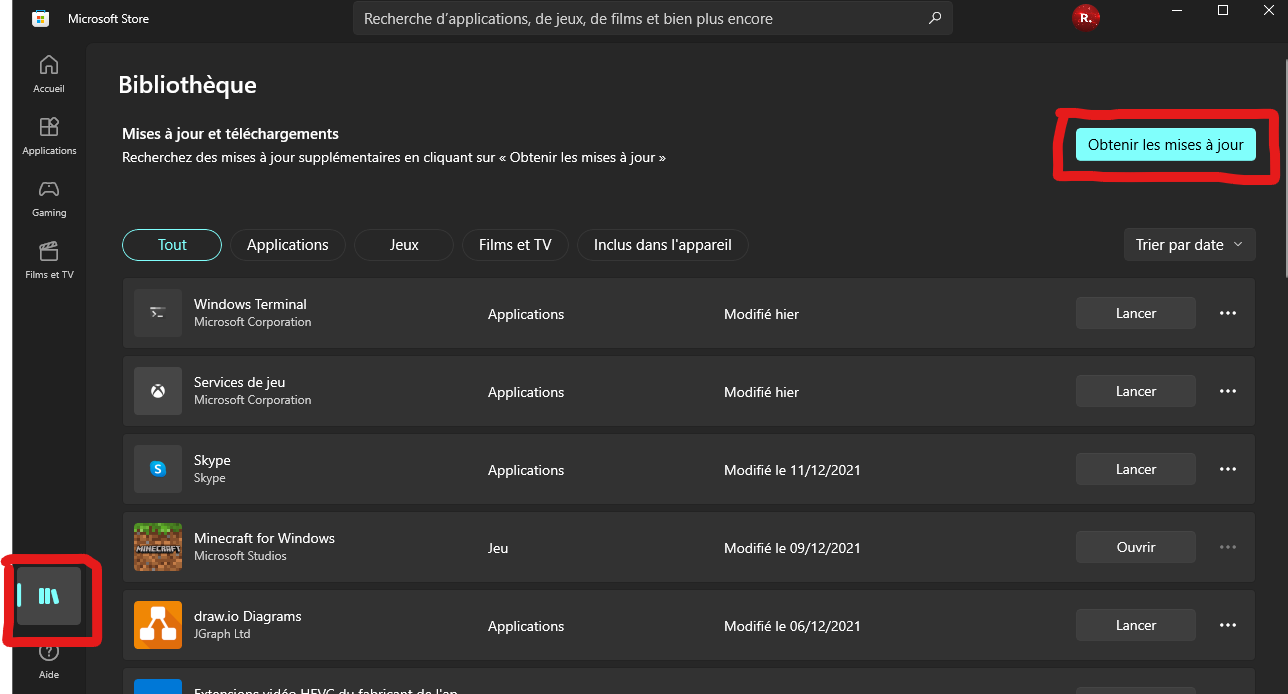
Task: Maximize the Microsoft Store window
Action: (x=1223, y=10)
